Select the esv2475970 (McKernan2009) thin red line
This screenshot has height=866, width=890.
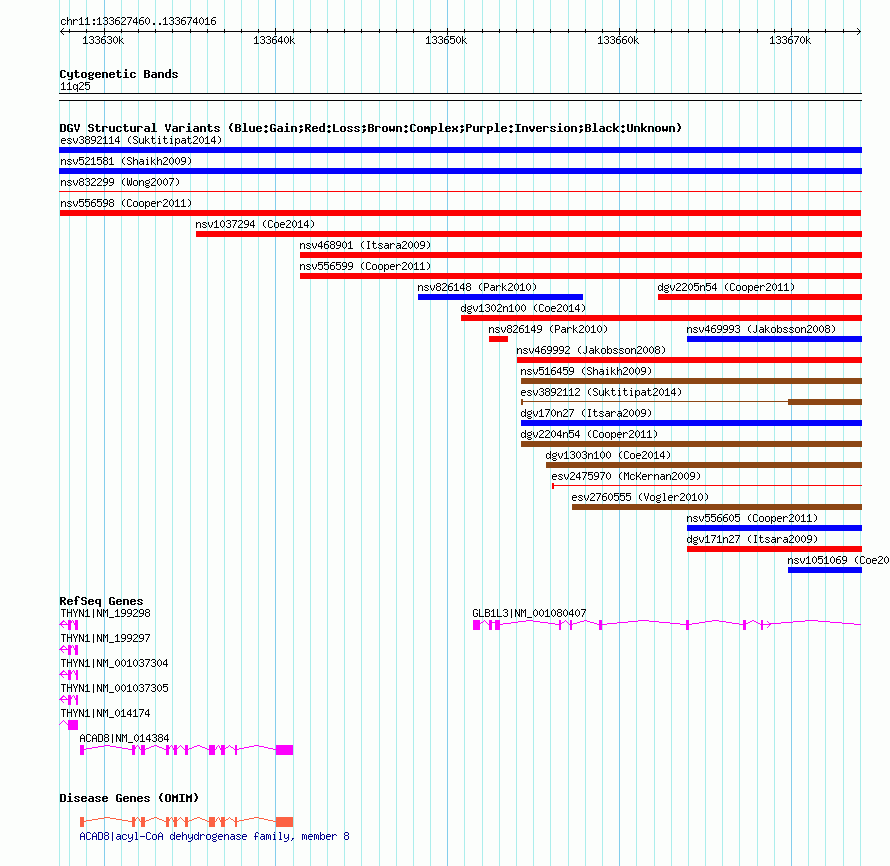[707, 486]
